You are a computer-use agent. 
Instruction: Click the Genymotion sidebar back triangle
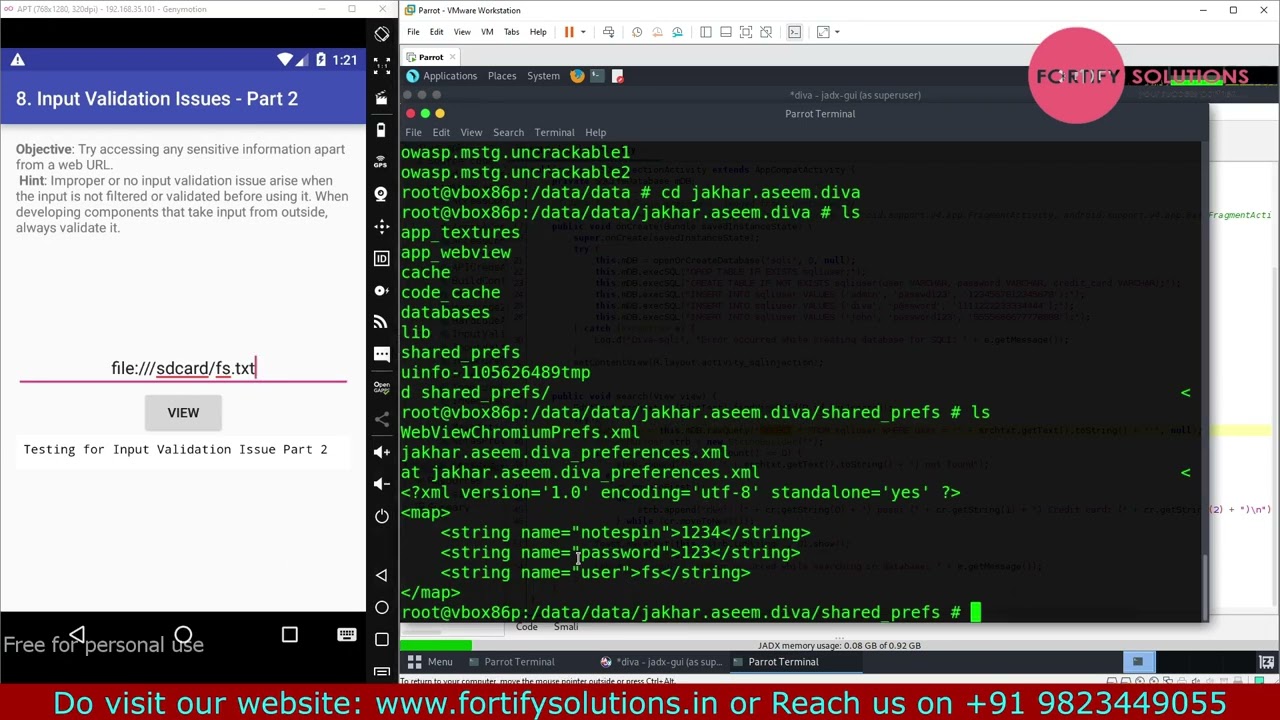click(x=382, y=575)
